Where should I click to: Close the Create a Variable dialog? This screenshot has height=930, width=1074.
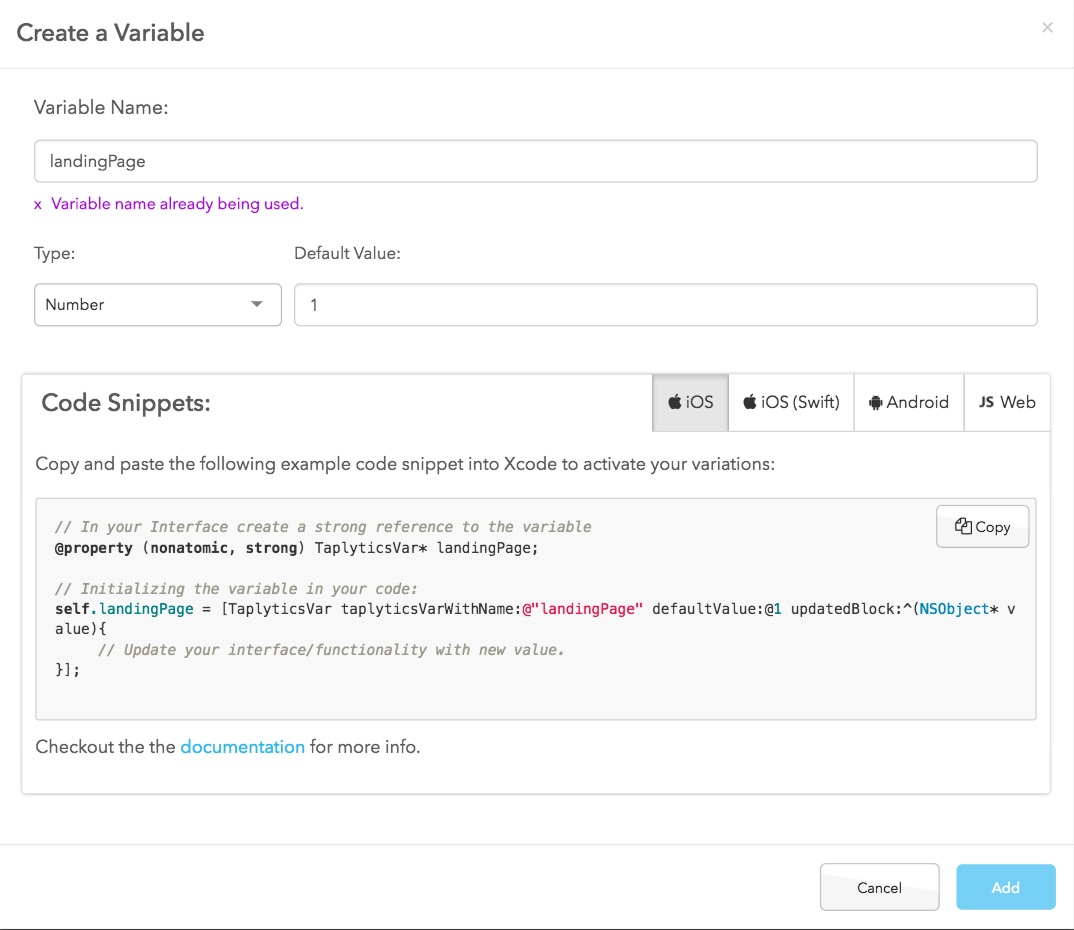pyautogui.click(x=1047, y=28)
